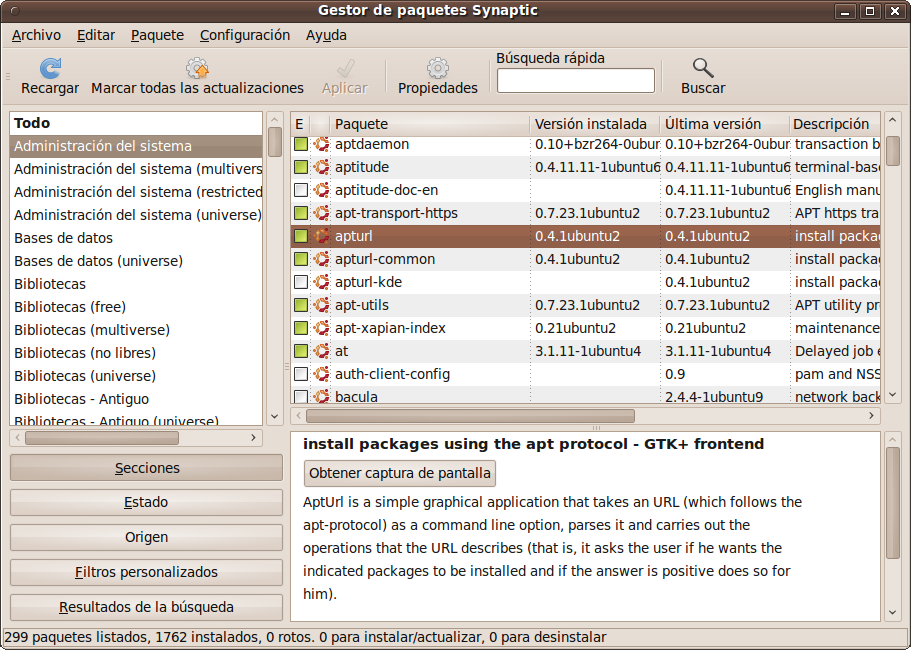Click the Ubuntu icon beside apt-utils
Screen dimensions: 911x650
click(x=321, y=305)
